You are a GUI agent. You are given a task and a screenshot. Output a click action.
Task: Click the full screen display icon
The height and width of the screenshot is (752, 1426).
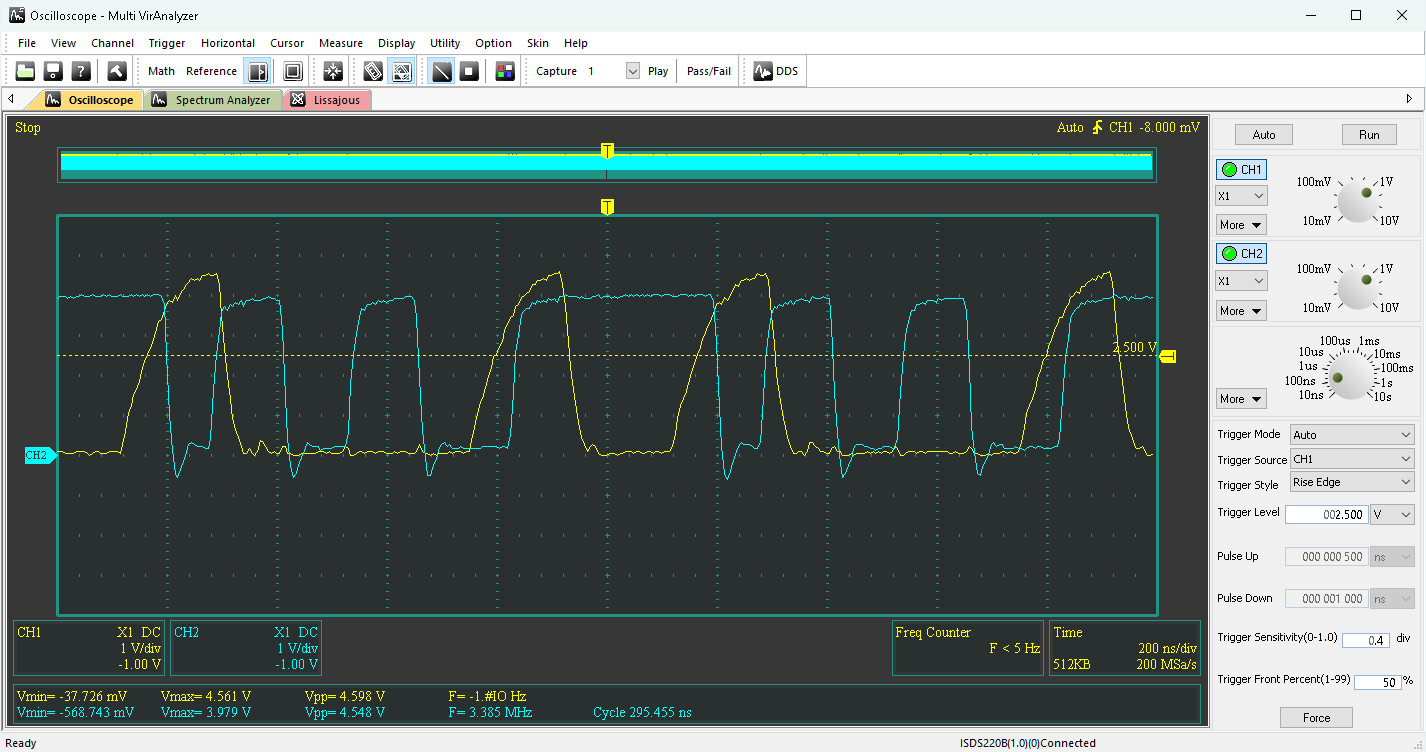click(x=293, y=71)
